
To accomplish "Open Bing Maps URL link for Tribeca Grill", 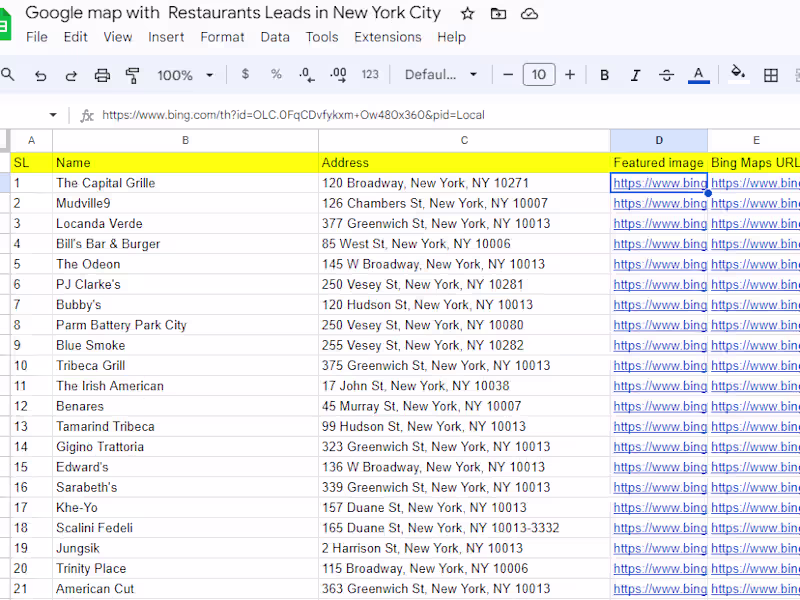I will coord(755,366).
